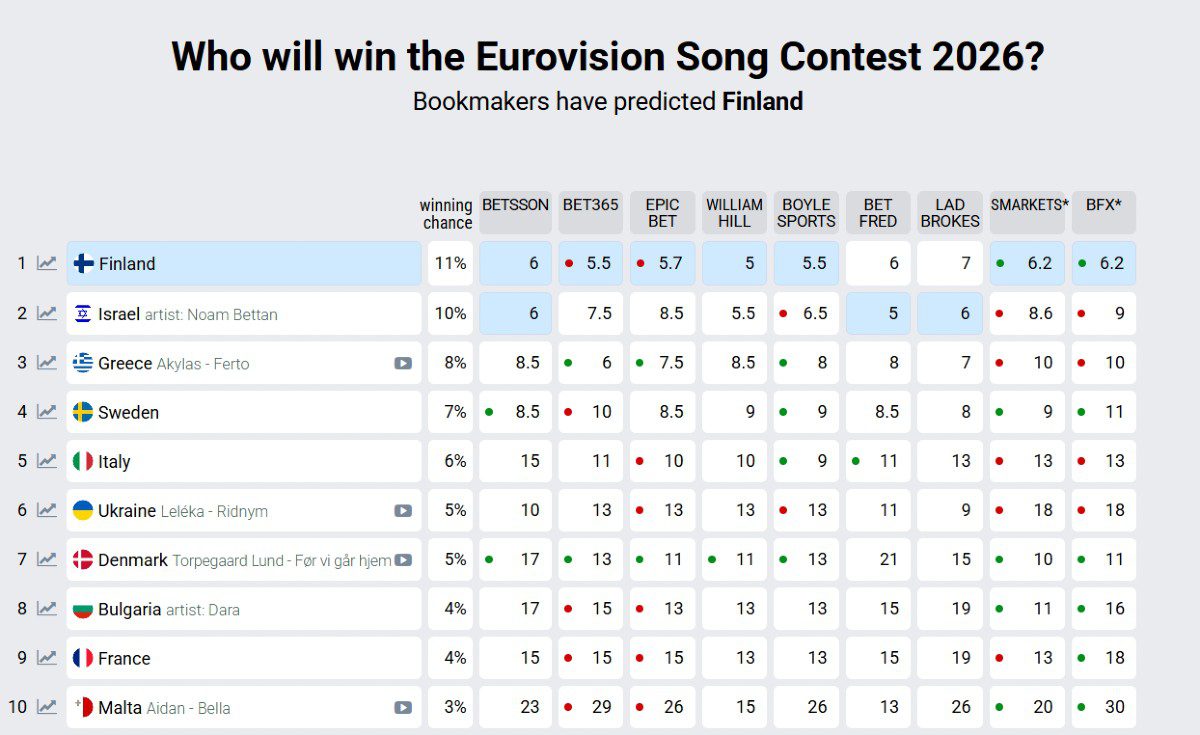
Task: Play Denmark's video Før vi går hjem
Action: [x=404, y=559]
